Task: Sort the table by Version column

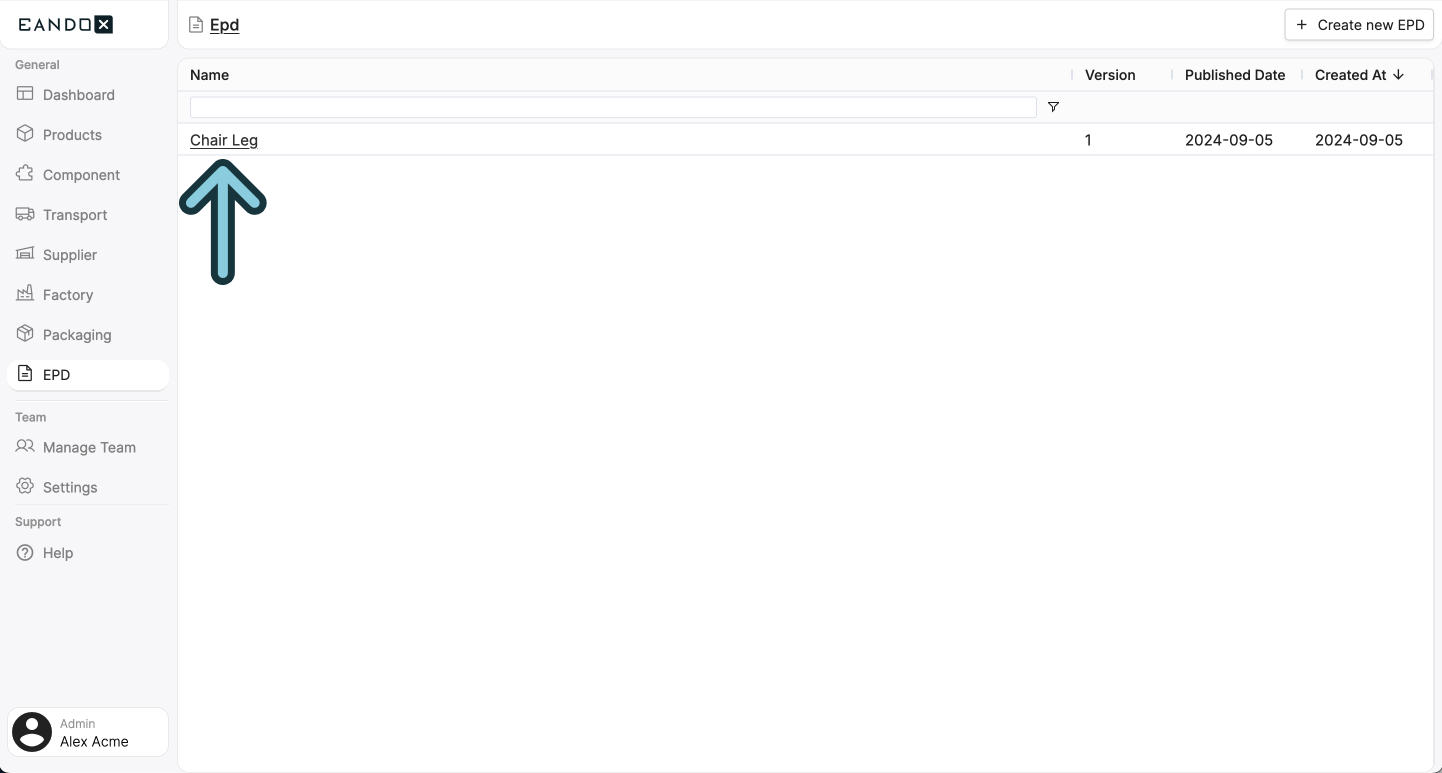Action: click(1110, 74)
